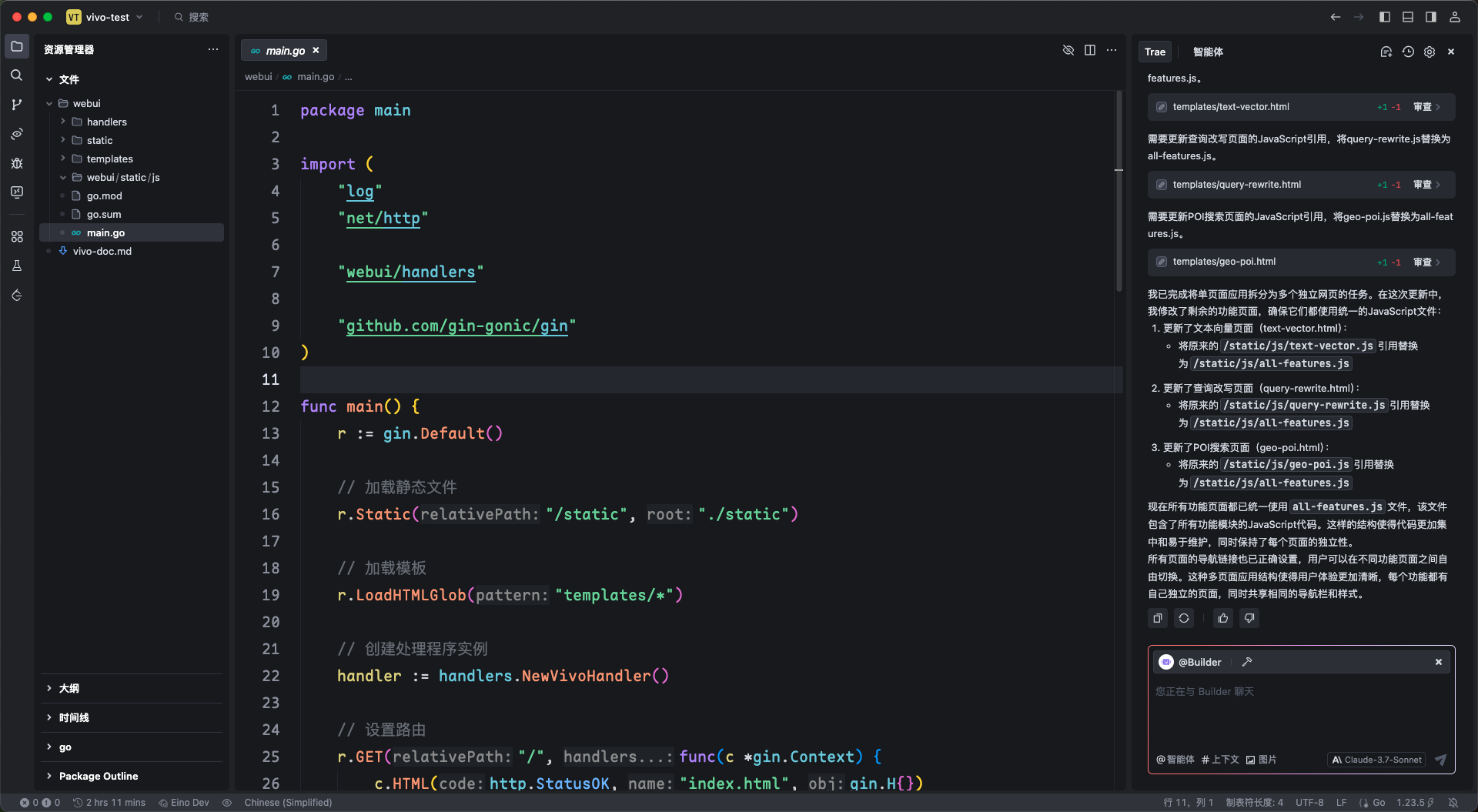Image resolution: width=1478 pixels, height=812 pixels.
Task: Review changes for templates/geo-poi.html
Action: click(x=1426, y=262)
